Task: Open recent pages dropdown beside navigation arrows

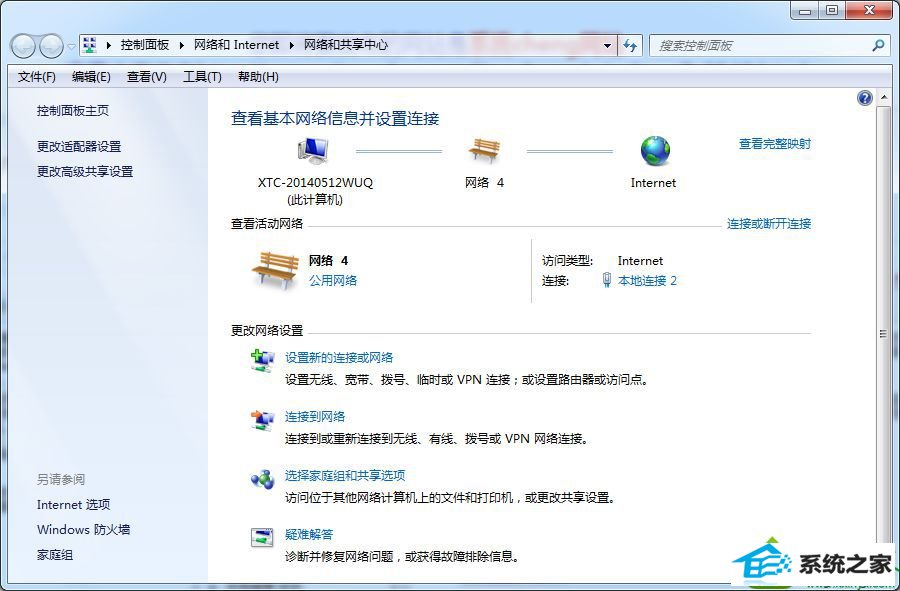Action: pyautogui.click(x=71, y=46)
